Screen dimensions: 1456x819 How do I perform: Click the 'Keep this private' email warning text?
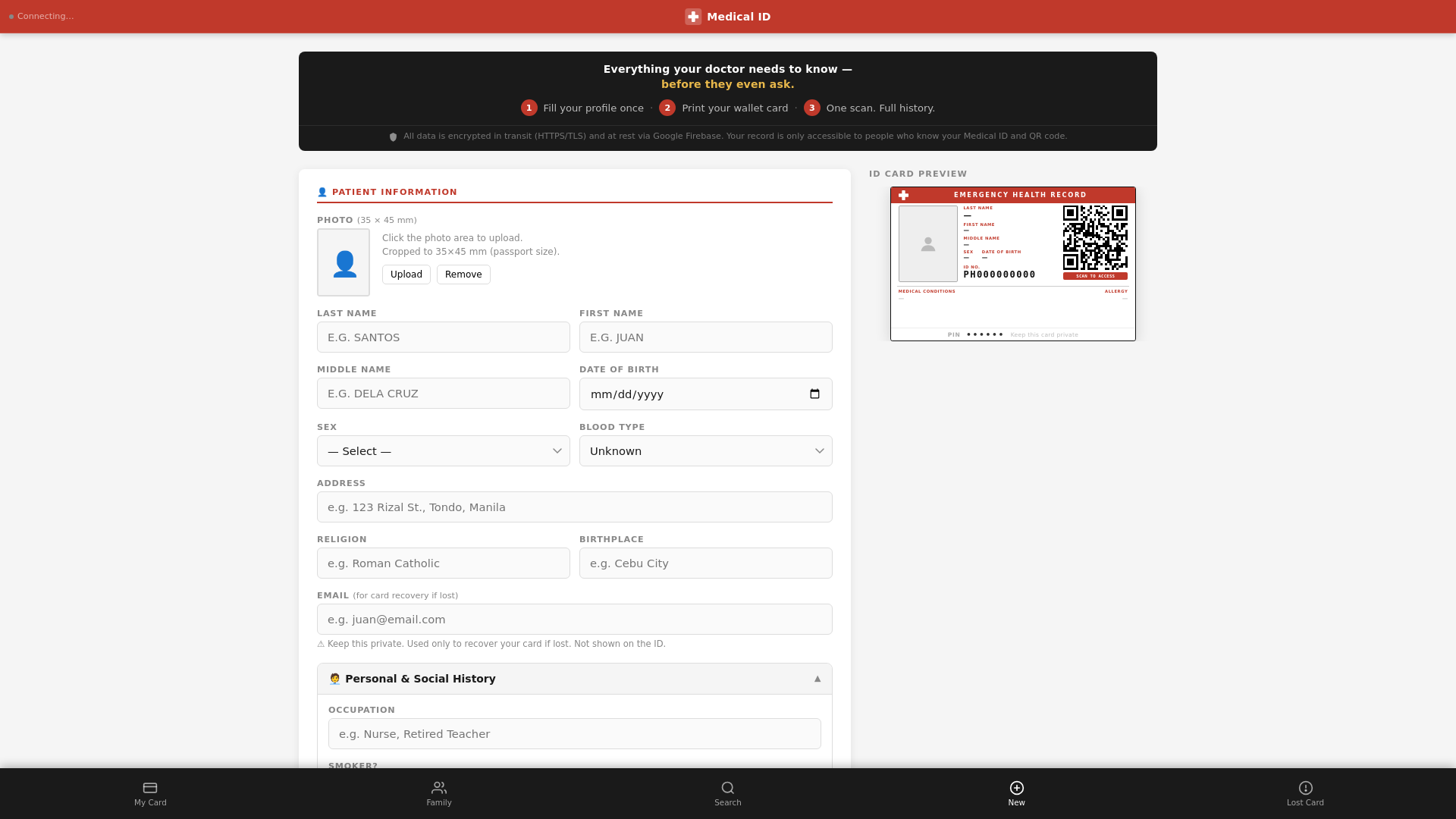pos(491,644)
